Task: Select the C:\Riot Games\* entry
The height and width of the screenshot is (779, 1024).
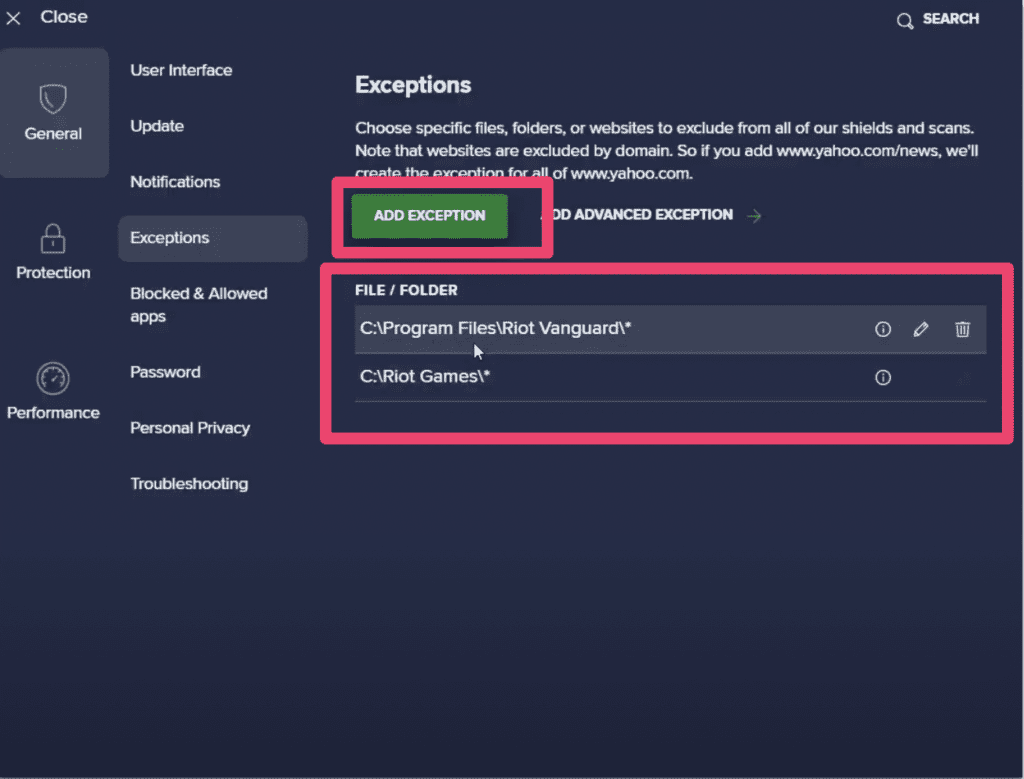Action: pos(670,377)
